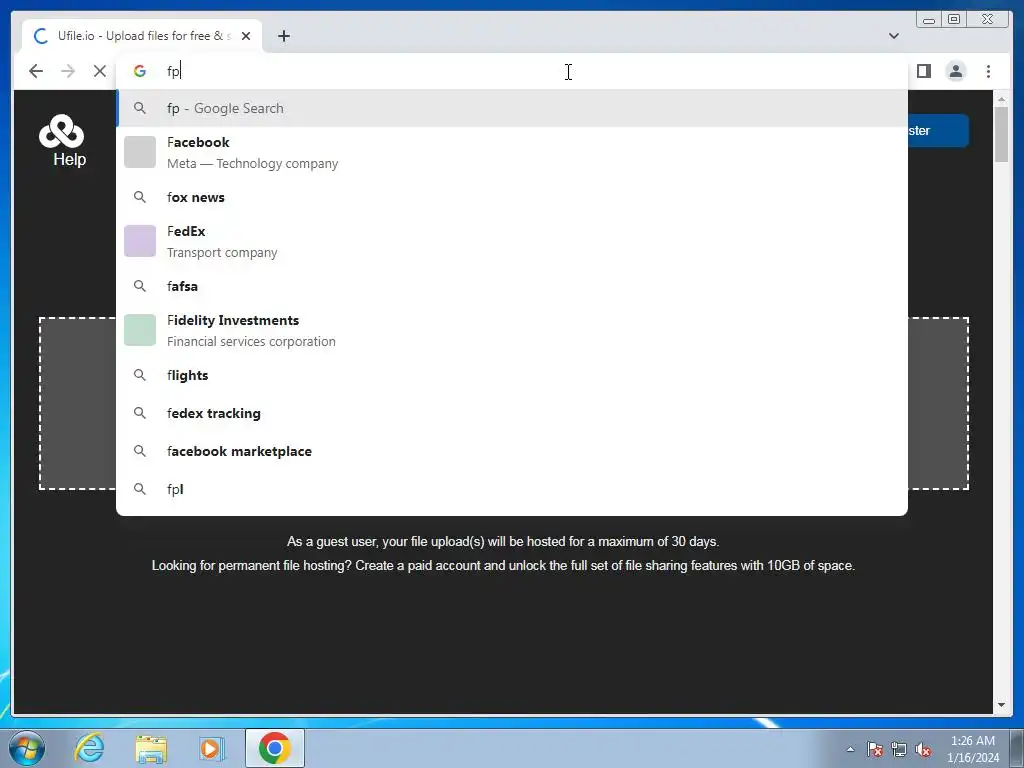Choose the 'fafsa' suggestion
The height and width of the screenshot is (768, 1024).
click(512, 286)
